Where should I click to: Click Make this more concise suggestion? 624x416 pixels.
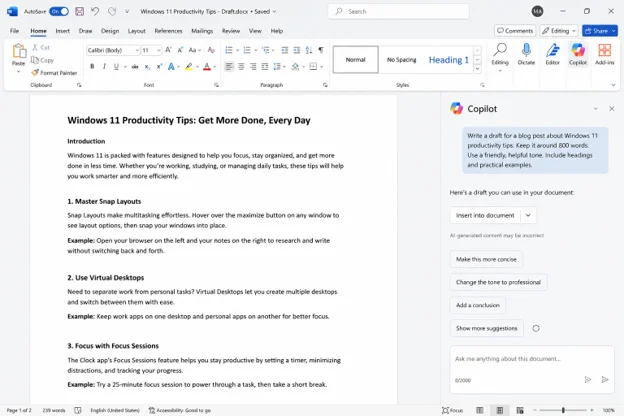pyautogui.click(x=486, y=259)
